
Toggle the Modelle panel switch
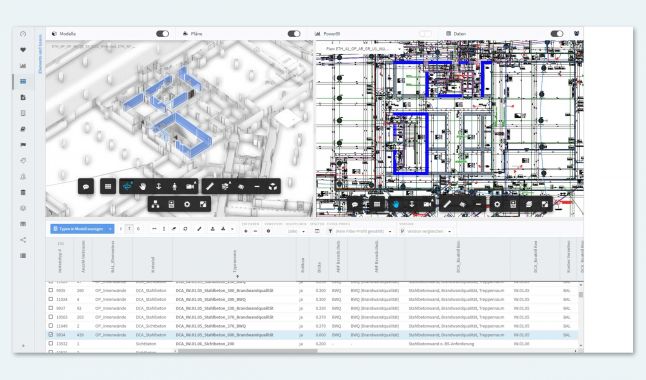pyautogui.click(x=162, y=34)
